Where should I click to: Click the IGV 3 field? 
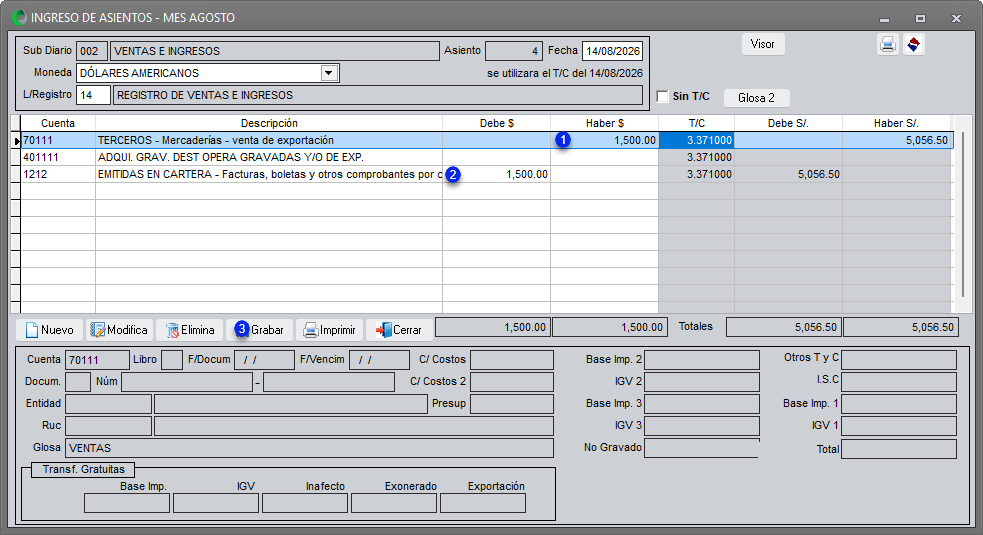click(x=702, y=426)
